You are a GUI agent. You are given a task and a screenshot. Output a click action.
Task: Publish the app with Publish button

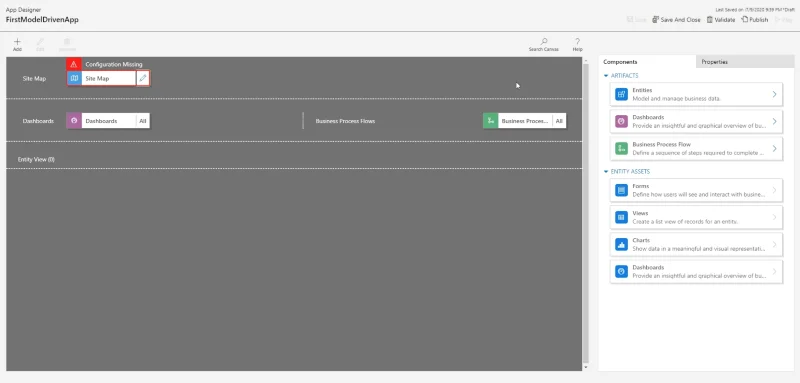755,20
